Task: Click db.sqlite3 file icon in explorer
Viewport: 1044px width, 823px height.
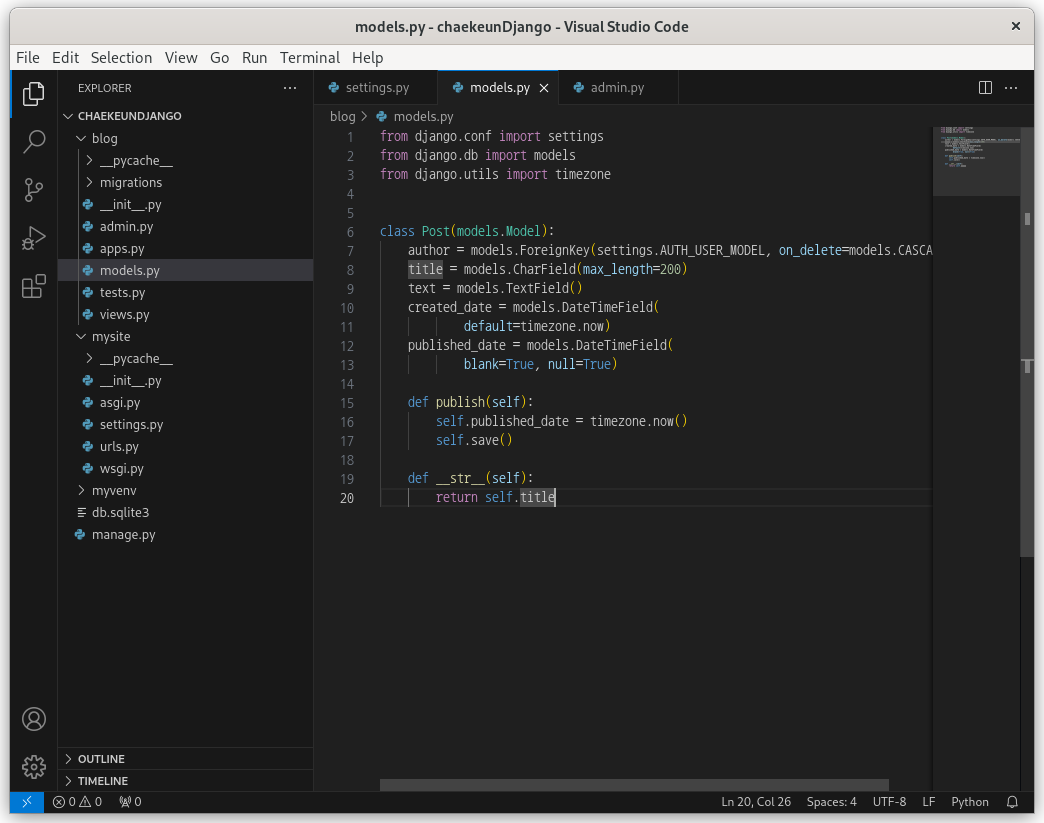Action: [81, 512]
